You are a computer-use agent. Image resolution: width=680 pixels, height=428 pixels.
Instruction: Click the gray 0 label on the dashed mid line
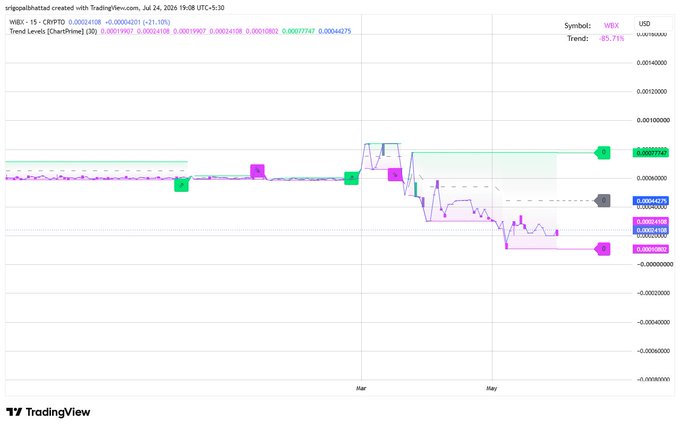point(602,200)
